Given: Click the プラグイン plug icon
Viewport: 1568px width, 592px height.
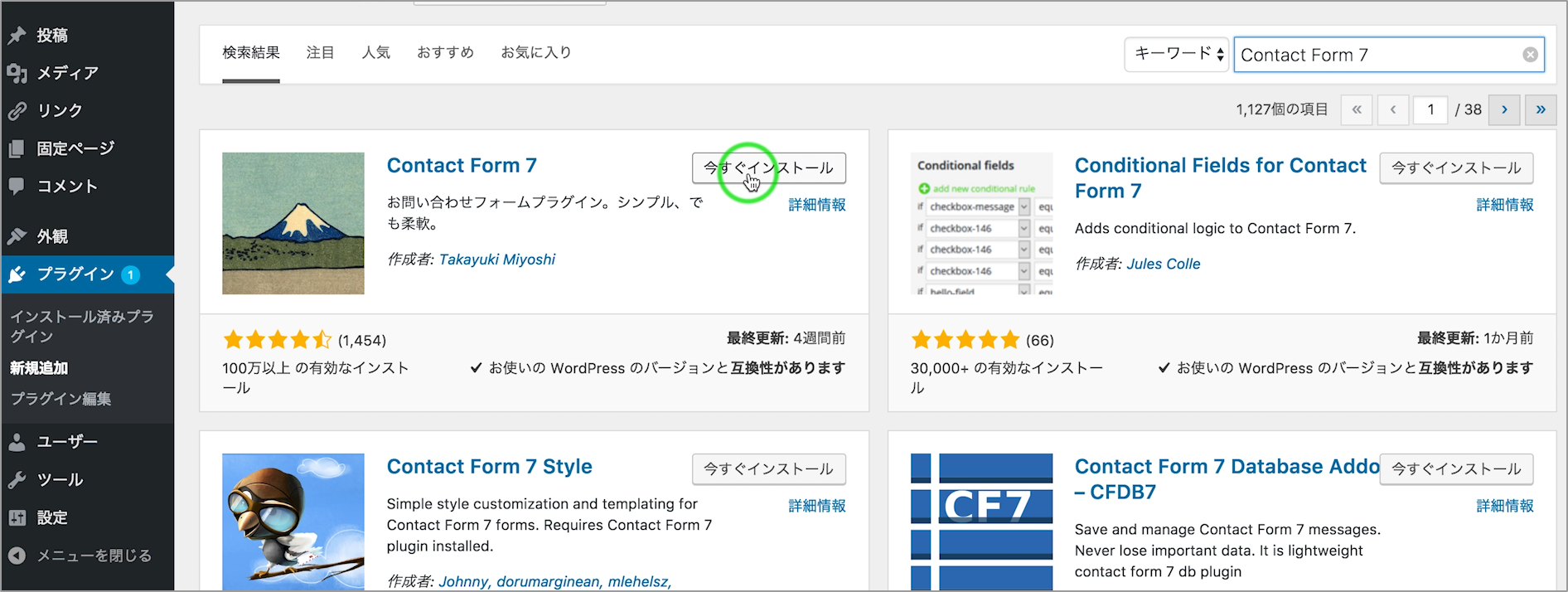Looking at the screenshot, I should pyautogui.click(x=17, y=274).
